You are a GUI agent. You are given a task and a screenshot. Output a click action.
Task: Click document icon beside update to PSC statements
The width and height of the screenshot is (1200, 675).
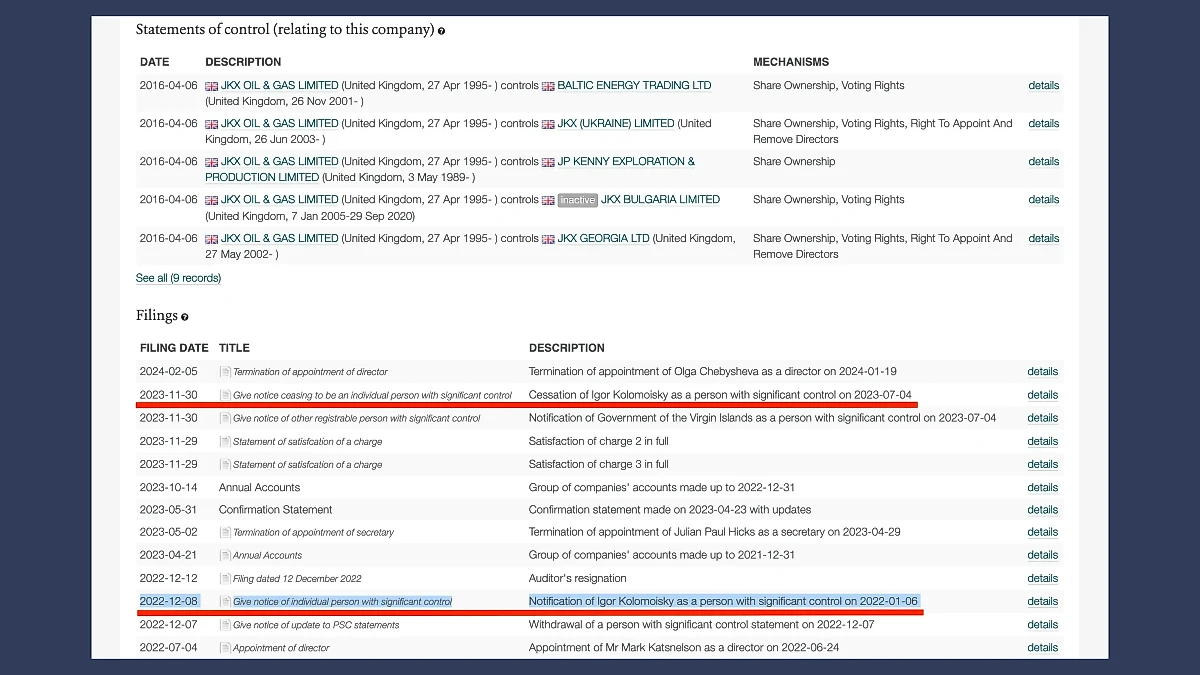point(225,625)
